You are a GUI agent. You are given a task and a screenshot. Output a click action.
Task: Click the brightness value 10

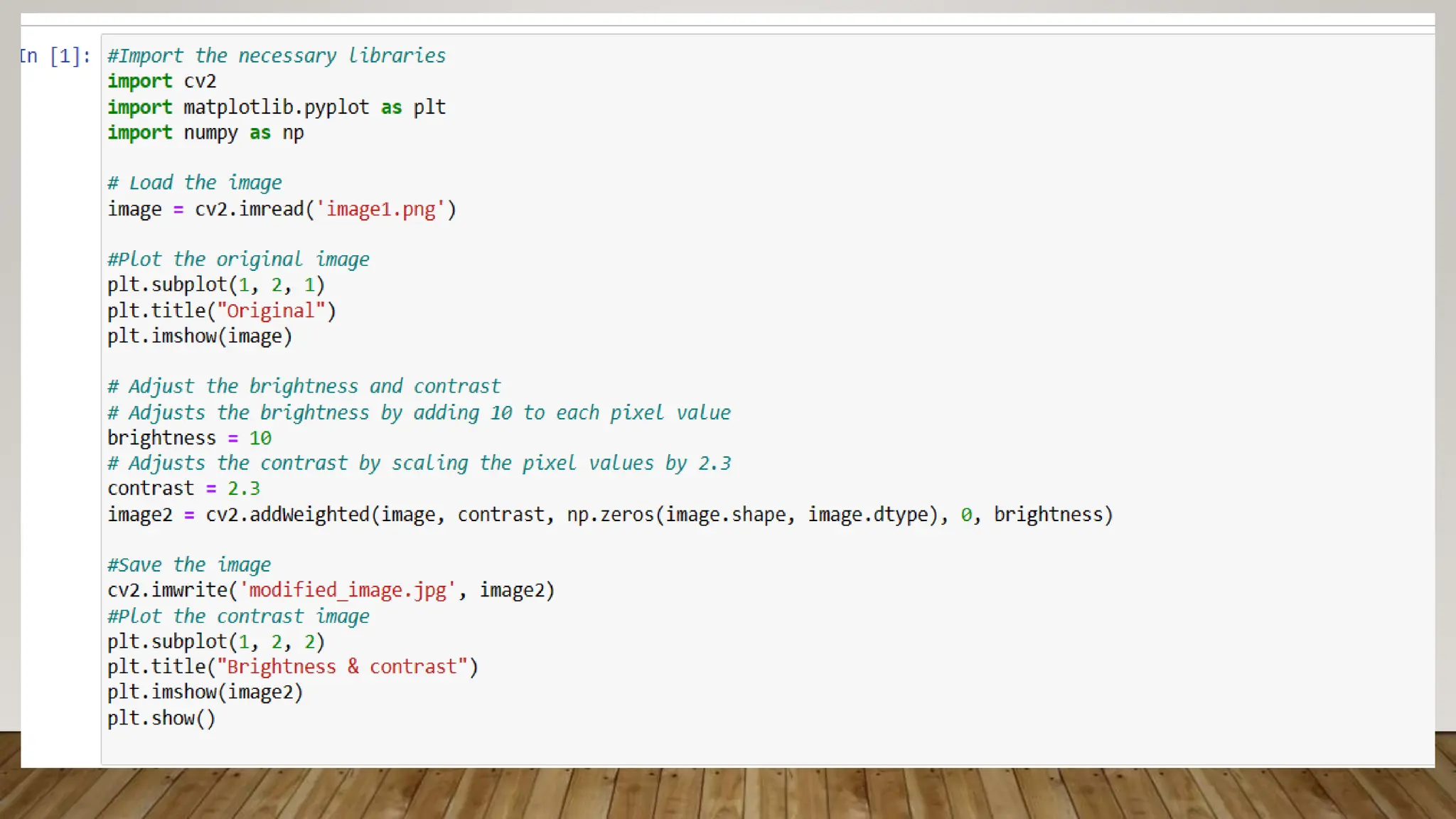[260, 439]
